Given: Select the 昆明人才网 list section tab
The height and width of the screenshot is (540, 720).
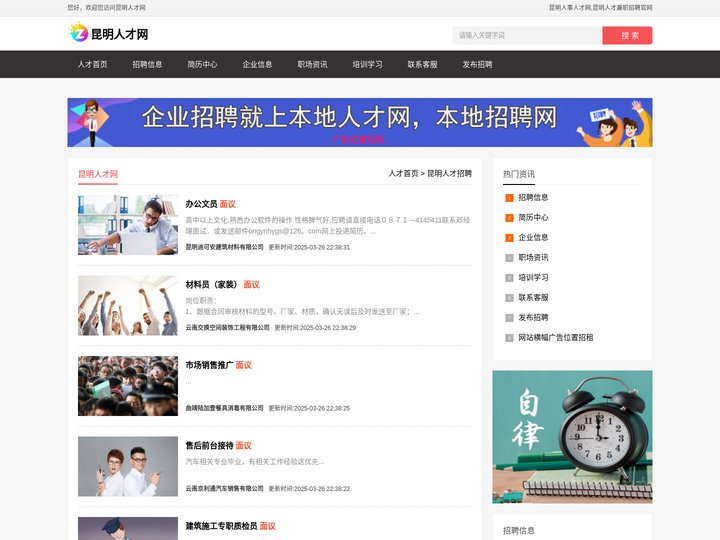Looking at the screenshot, I should (x=98, y=174).
